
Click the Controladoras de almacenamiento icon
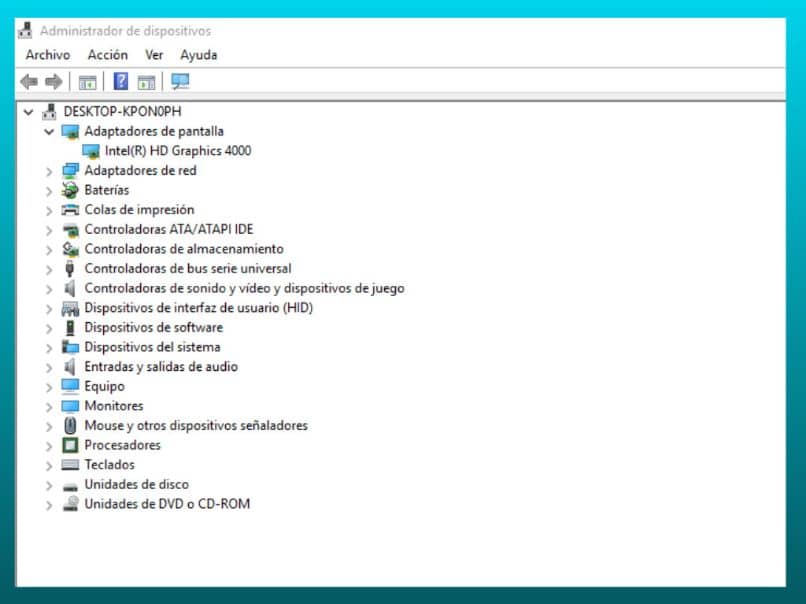(x=70, y=249)
